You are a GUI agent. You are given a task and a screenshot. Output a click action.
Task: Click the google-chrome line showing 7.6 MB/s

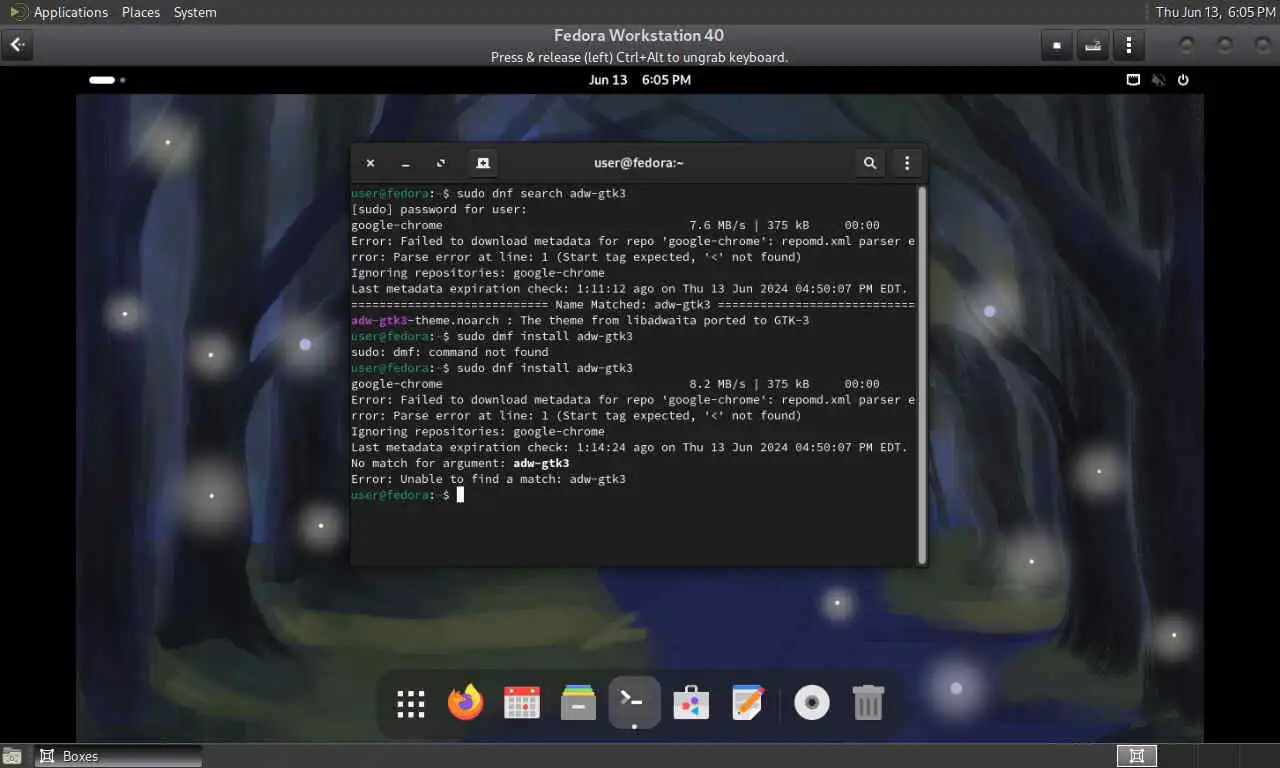click(x=615, y=225)
